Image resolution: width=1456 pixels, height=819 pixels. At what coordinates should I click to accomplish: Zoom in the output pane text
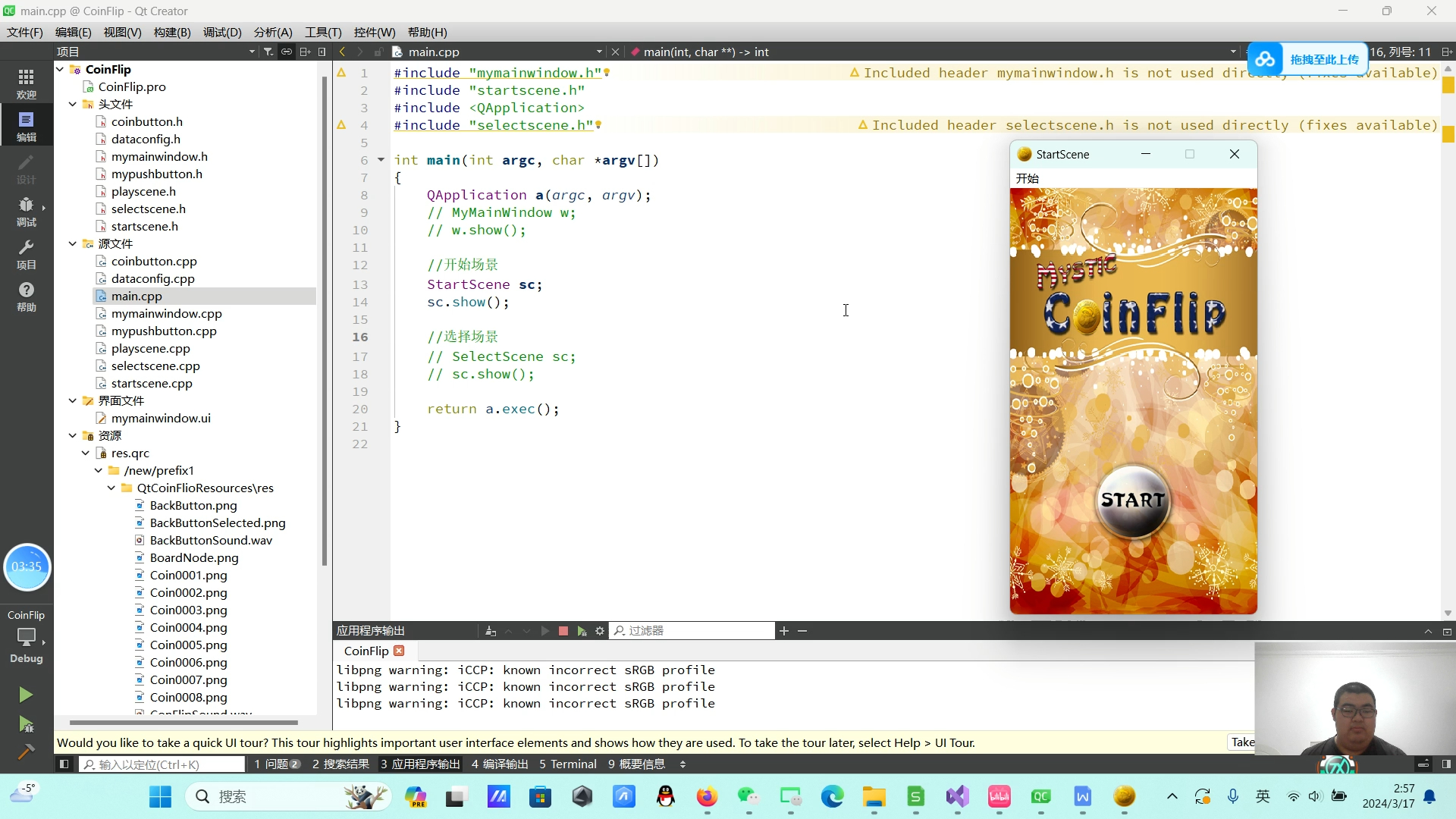784,631
